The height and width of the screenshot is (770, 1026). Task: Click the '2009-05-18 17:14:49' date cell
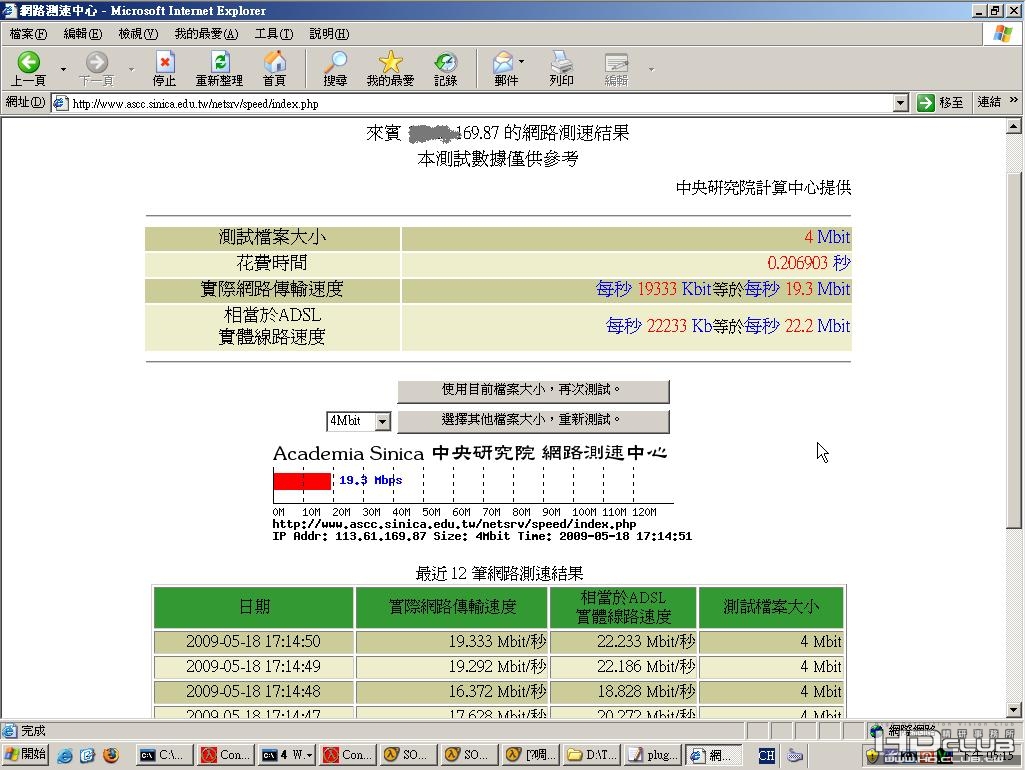tap(254, 667)
